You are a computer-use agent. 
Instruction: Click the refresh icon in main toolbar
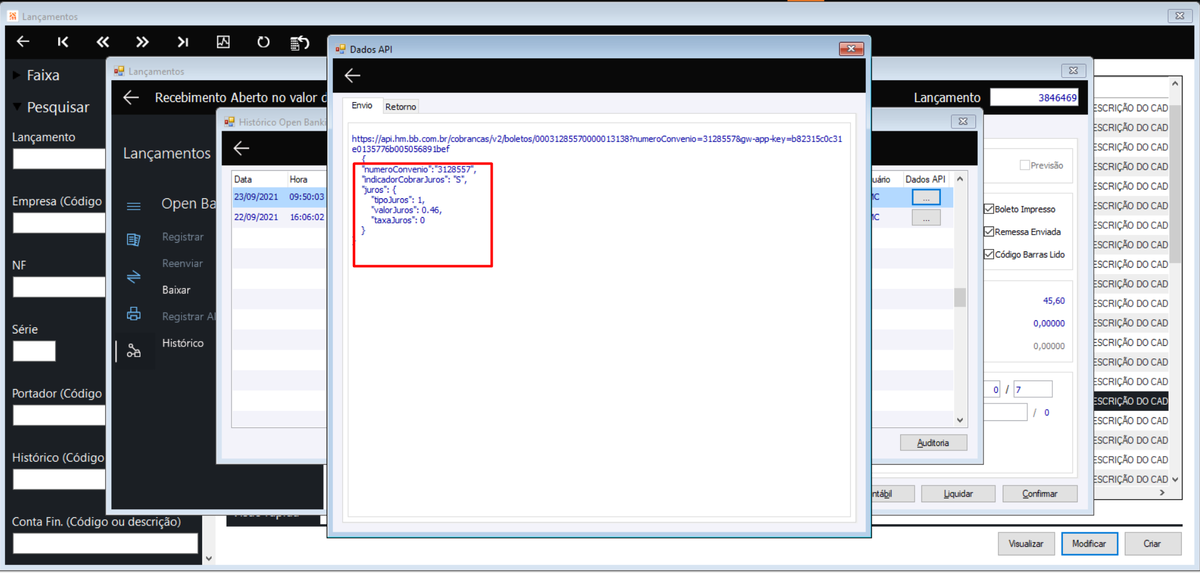(x=263, y=42)
